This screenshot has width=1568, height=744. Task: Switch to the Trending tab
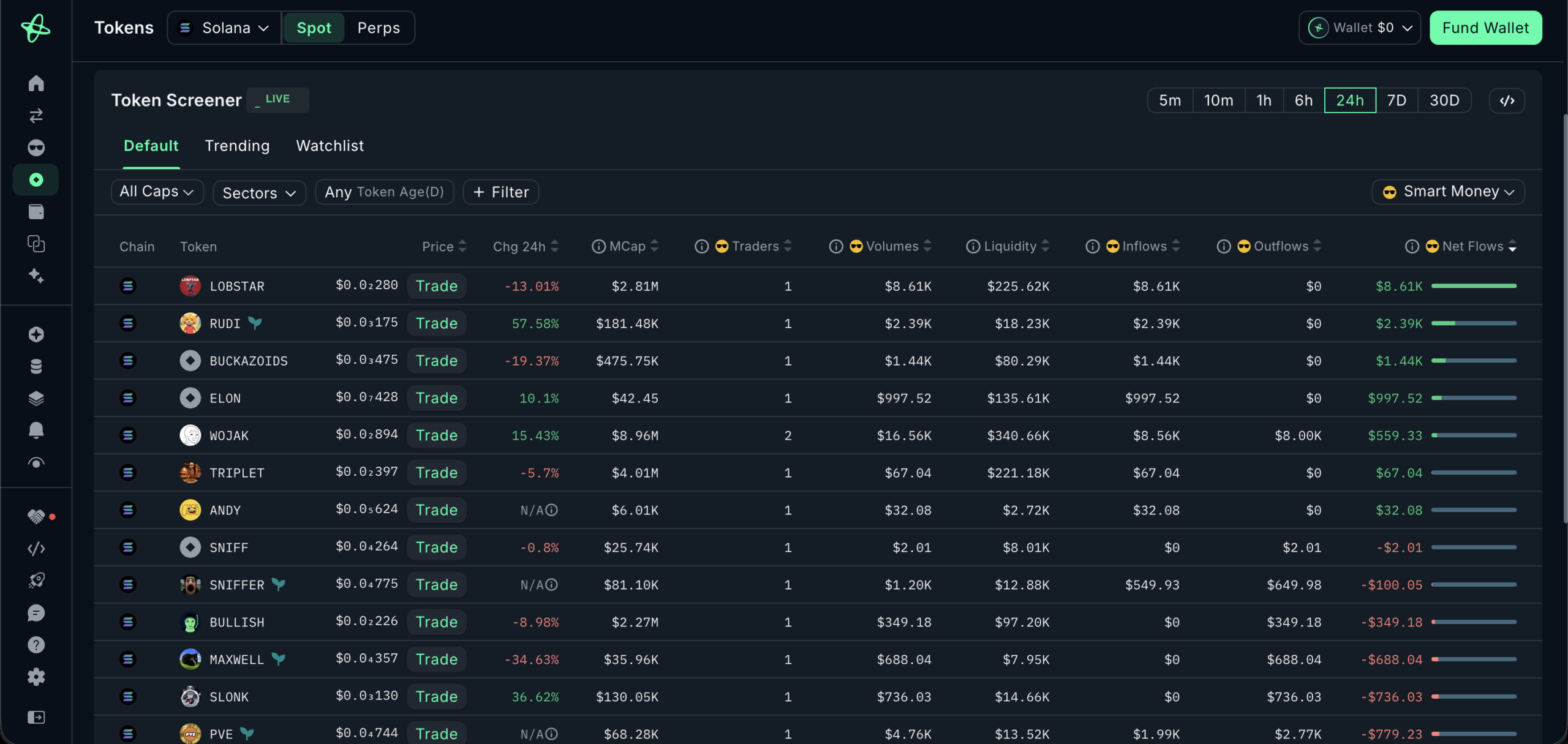(237, 146)
